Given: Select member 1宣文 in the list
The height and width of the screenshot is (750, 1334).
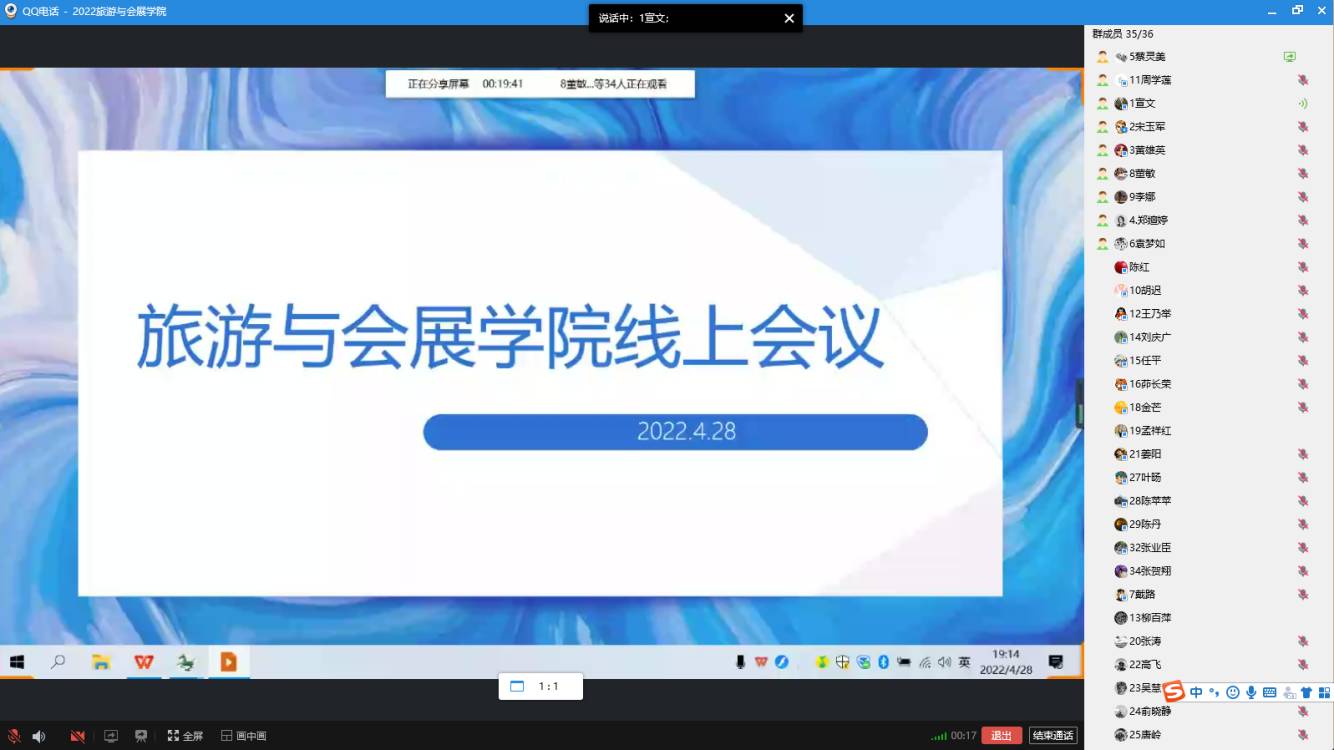Looking at the screenshot, I should pyautogui.click(x=1142, y=103).
